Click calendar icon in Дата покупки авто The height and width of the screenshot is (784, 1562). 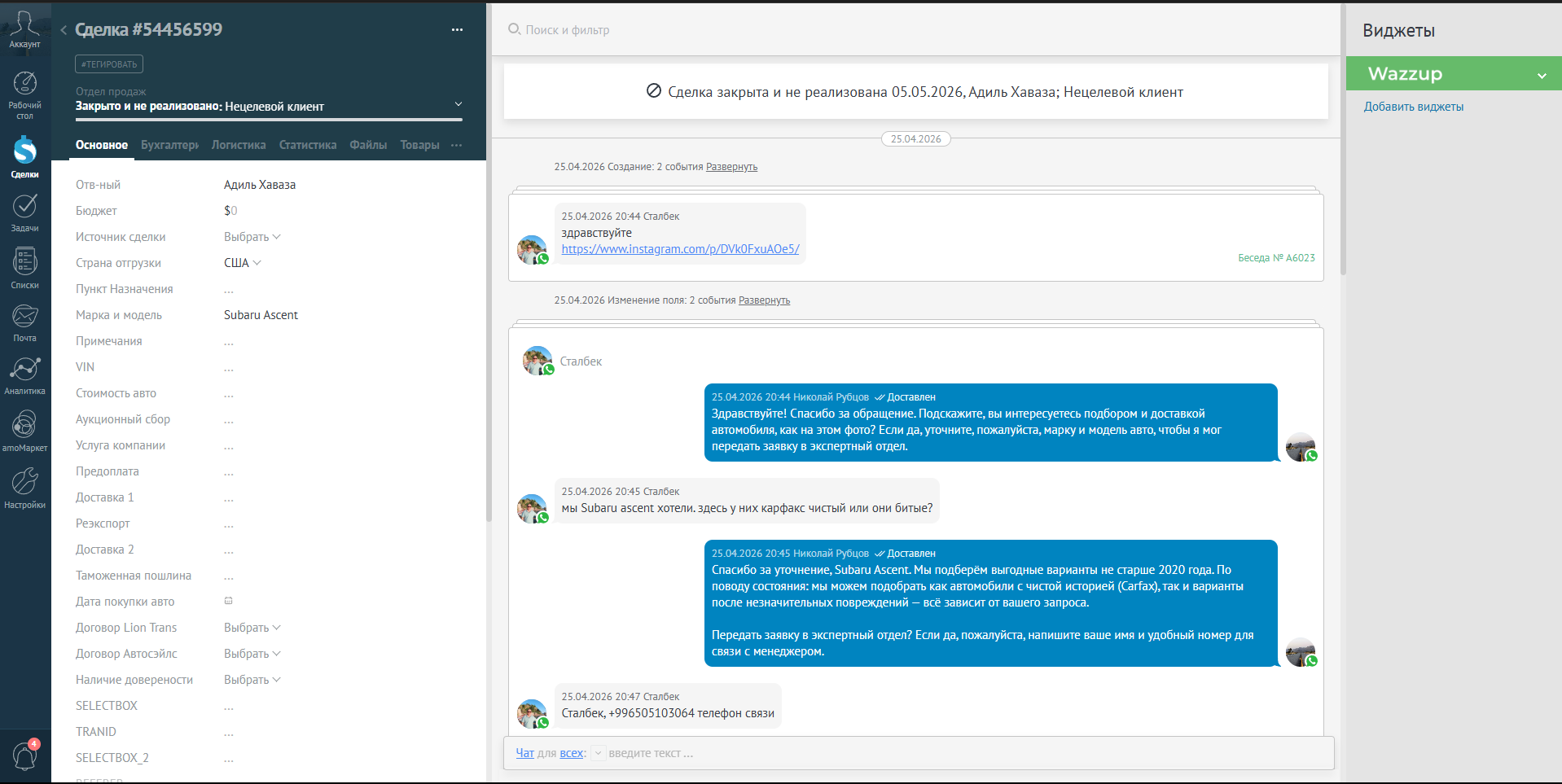point(229,601)
